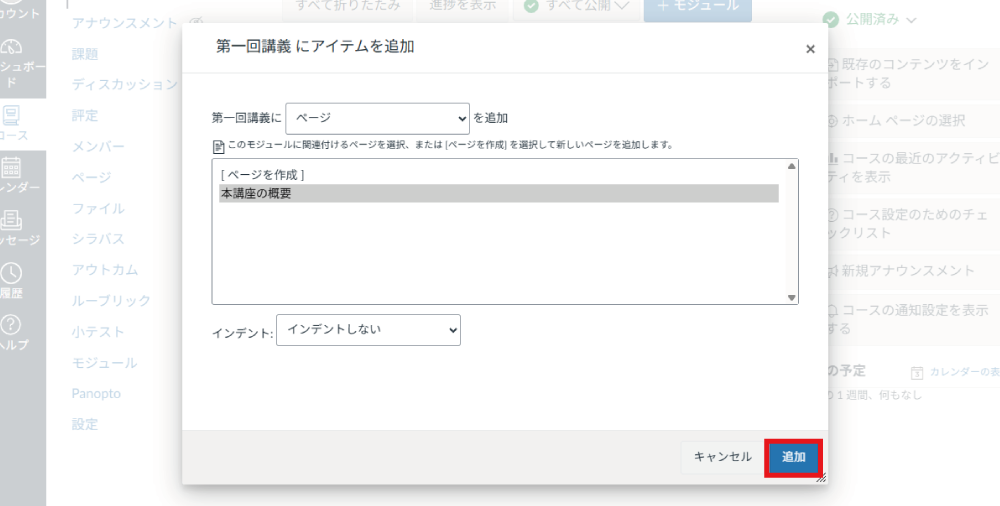Click the 進捗を表示 button

(463, 7)
